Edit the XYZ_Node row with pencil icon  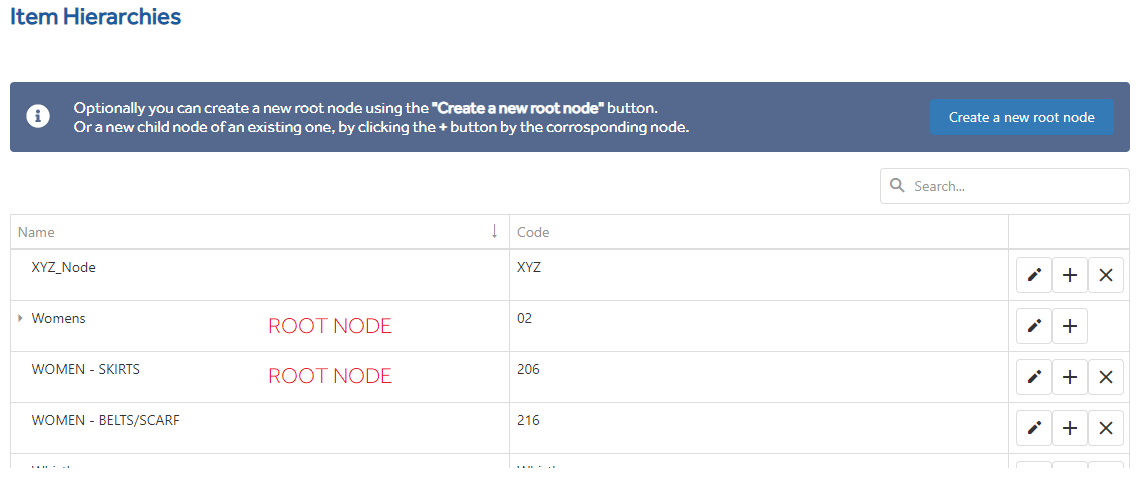(1034, 275)
